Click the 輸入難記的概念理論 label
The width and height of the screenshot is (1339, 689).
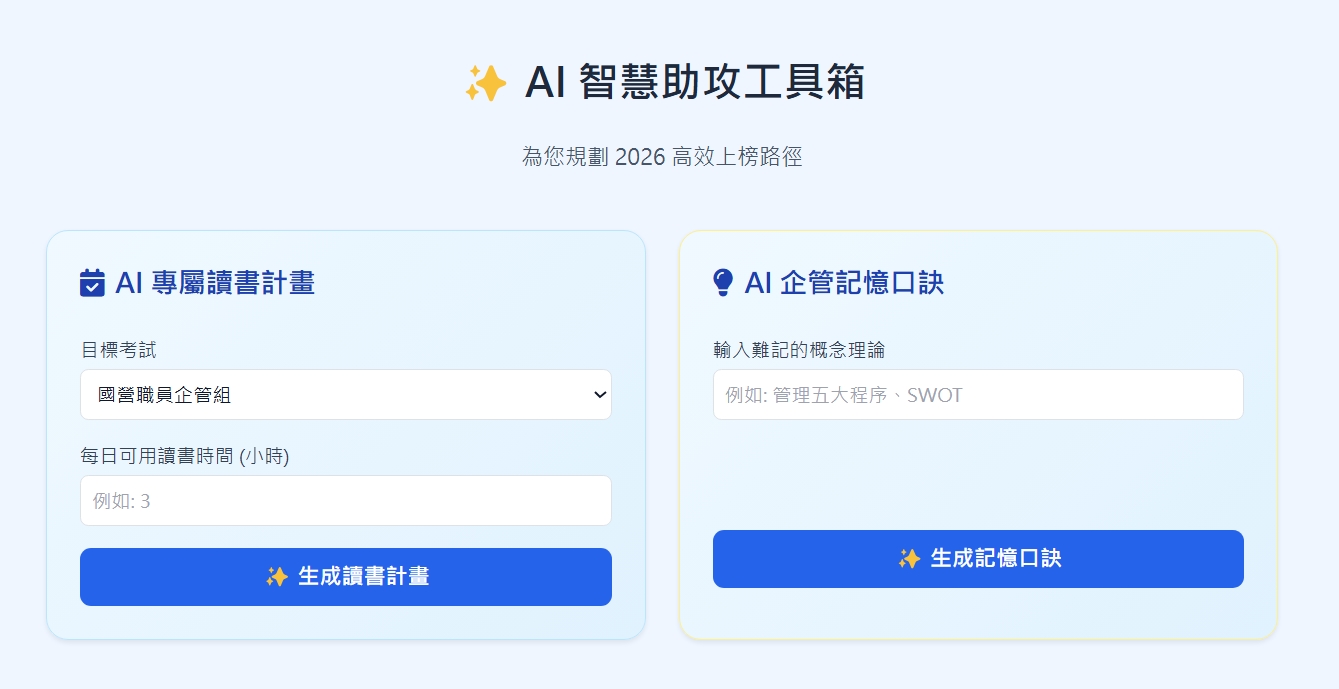798,350
